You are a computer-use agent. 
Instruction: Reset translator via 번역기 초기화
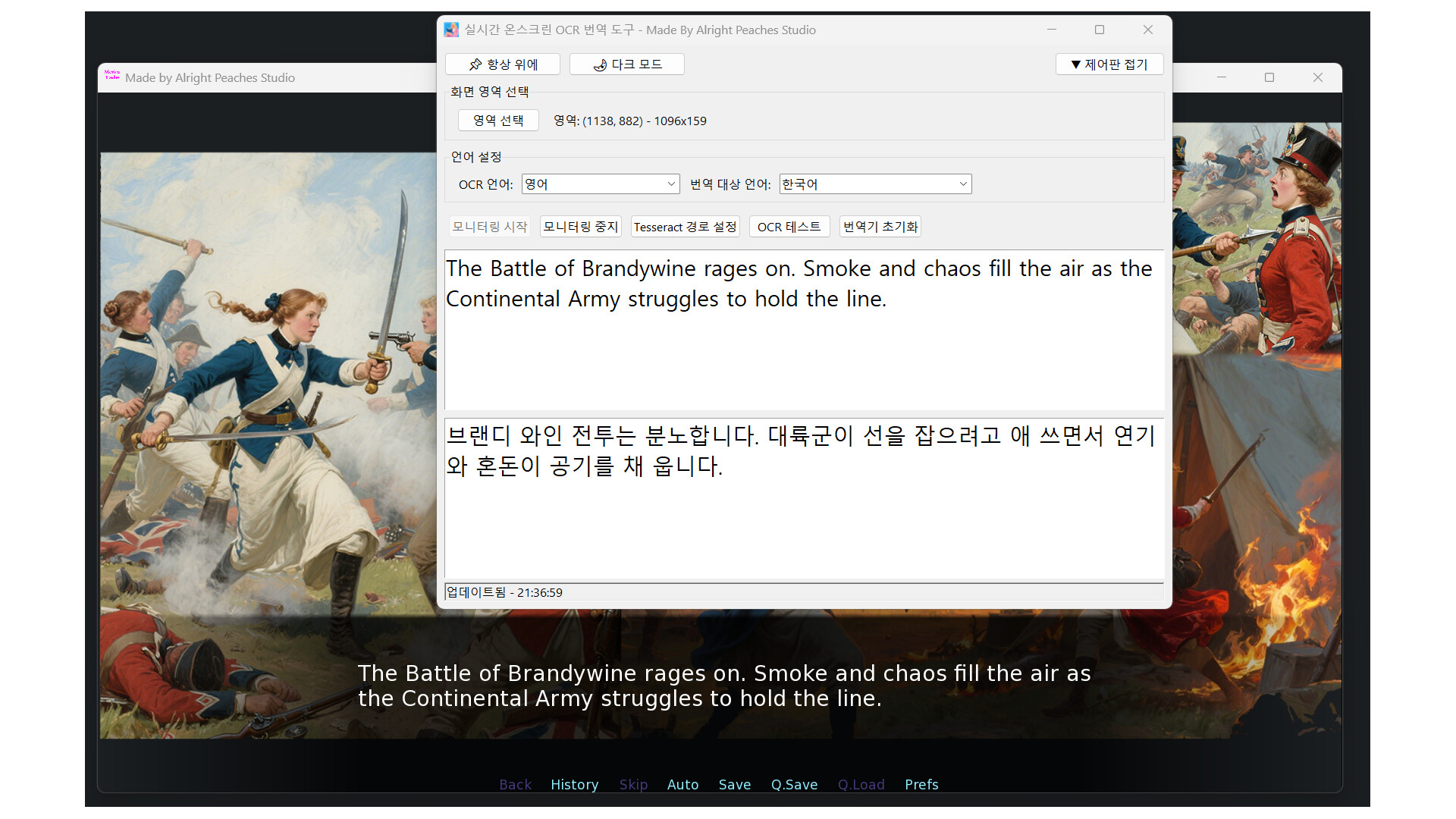880,226
